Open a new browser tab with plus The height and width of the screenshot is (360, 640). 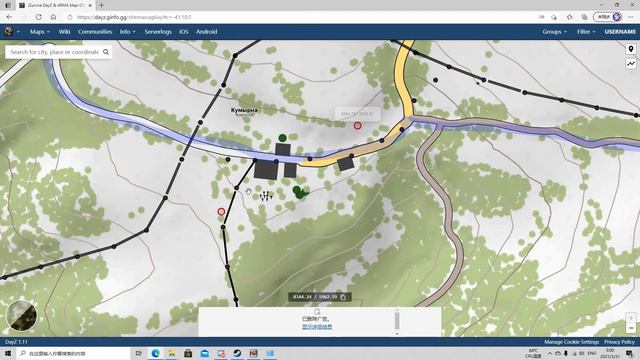[x=102, y=5]
